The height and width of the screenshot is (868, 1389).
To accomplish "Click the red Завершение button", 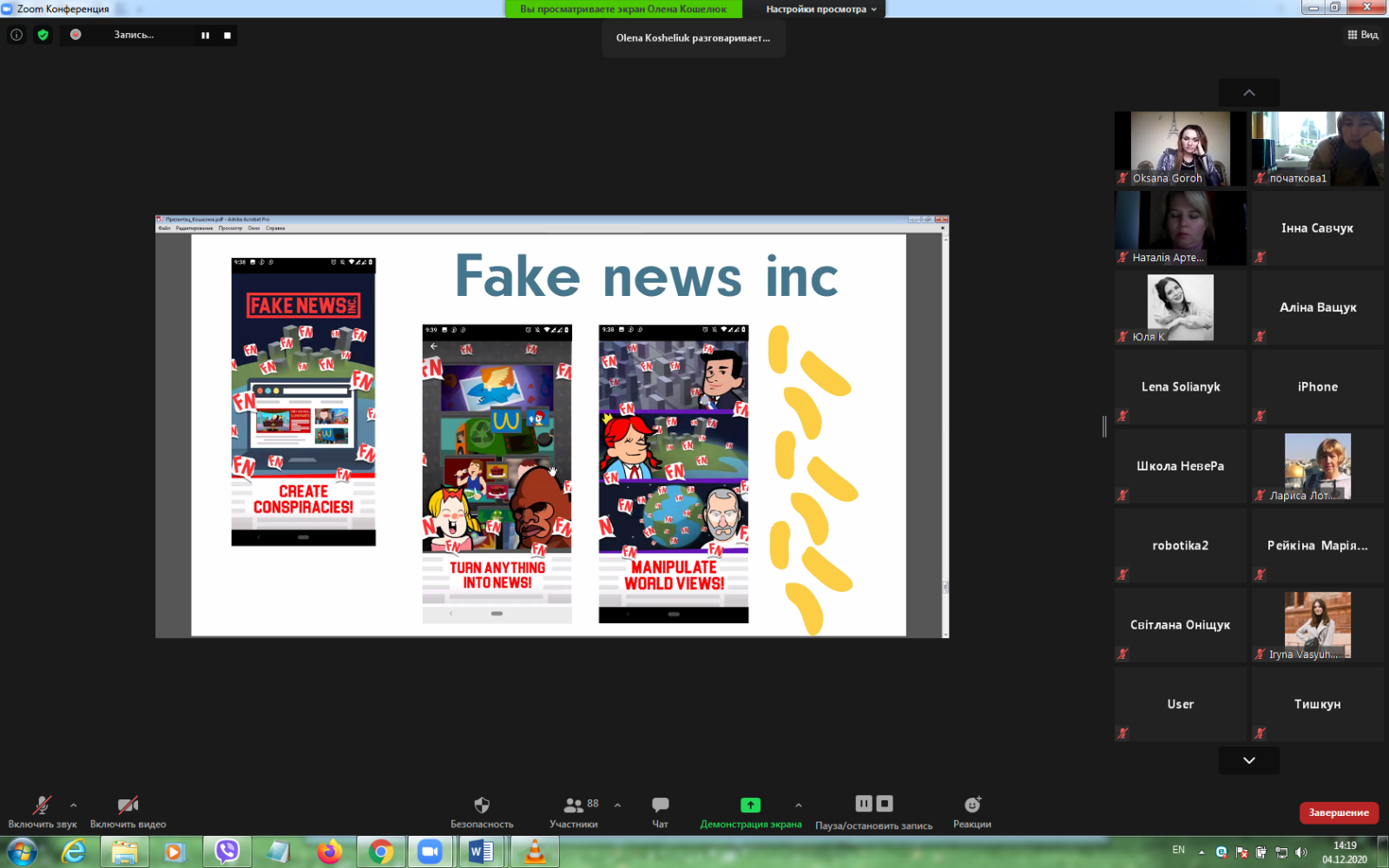I will pyautogui.click(x=1338, y=812).
